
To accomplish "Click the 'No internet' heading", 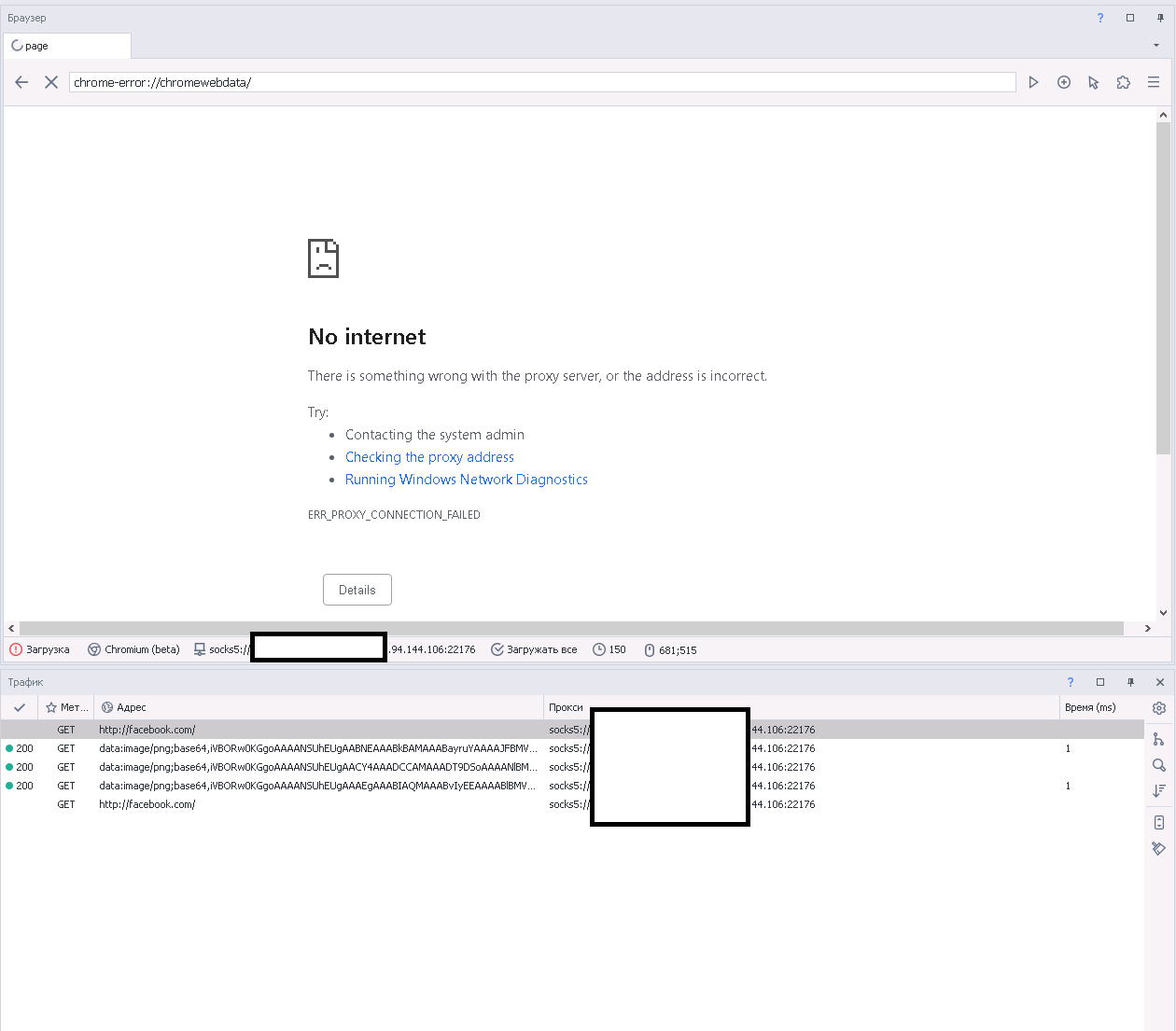I will pyautogui.click(x=367, y=337).
